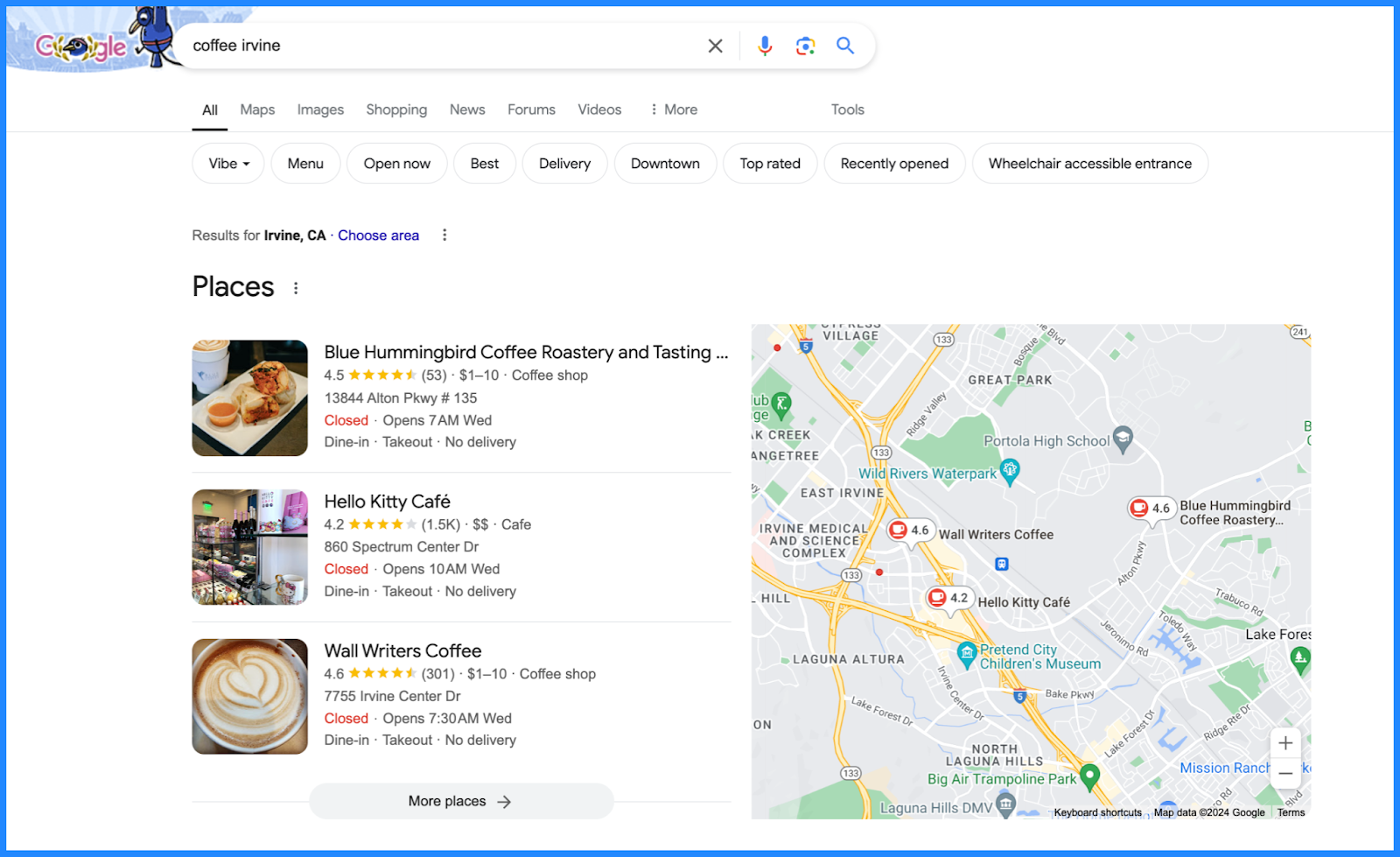Toggle the Recently opened filter
Viewport: 1400px width, 857px height.
click(x=894, y=164)
